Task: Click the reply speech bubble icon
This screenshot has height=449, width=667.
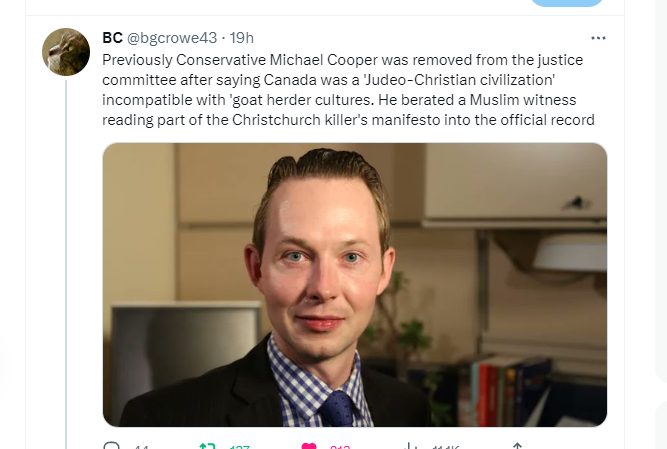Action: coord(112,446)
